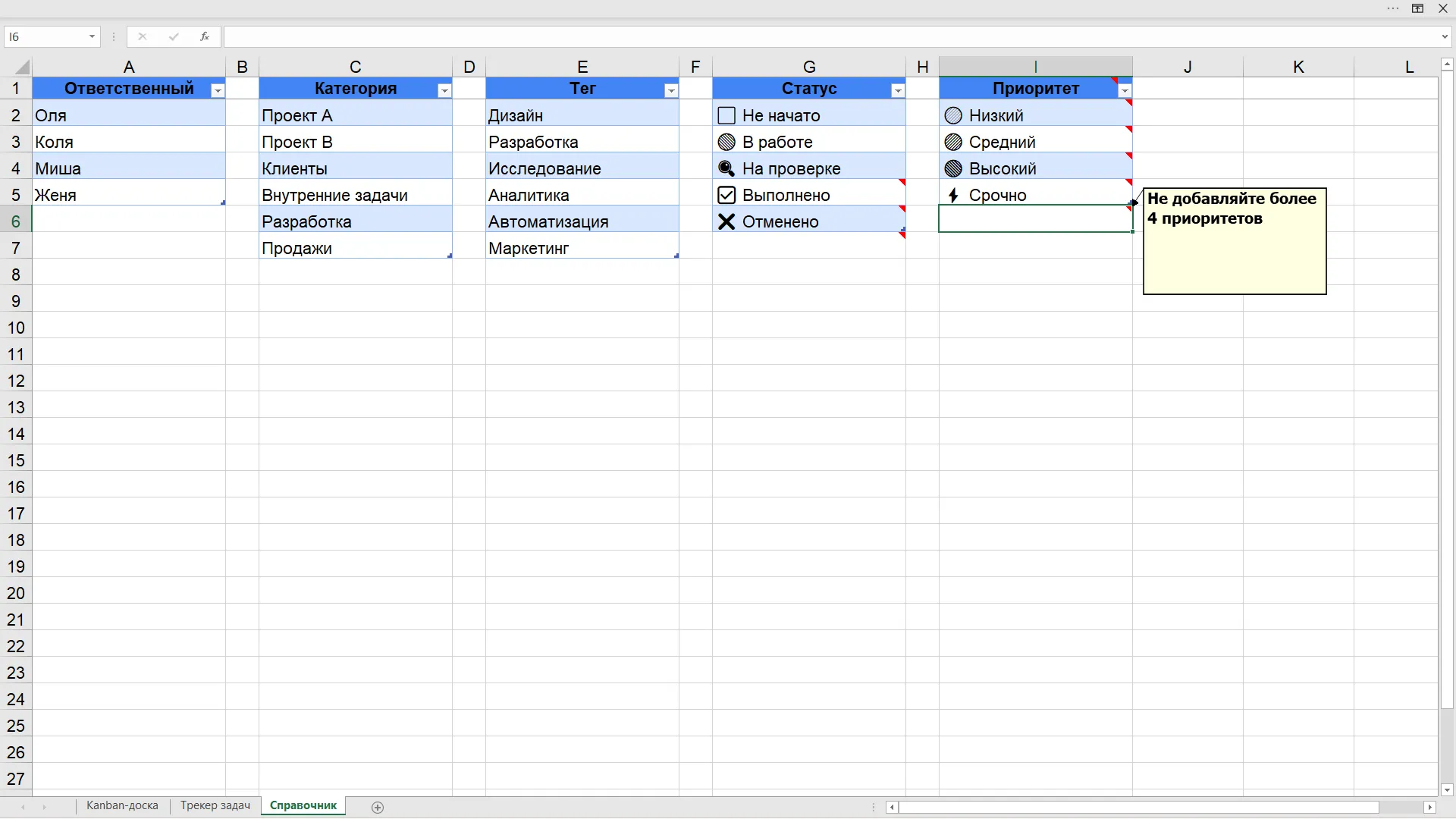Expand the Name Box dropdown arrow
1456x819 pixels.
pos(92,36)
